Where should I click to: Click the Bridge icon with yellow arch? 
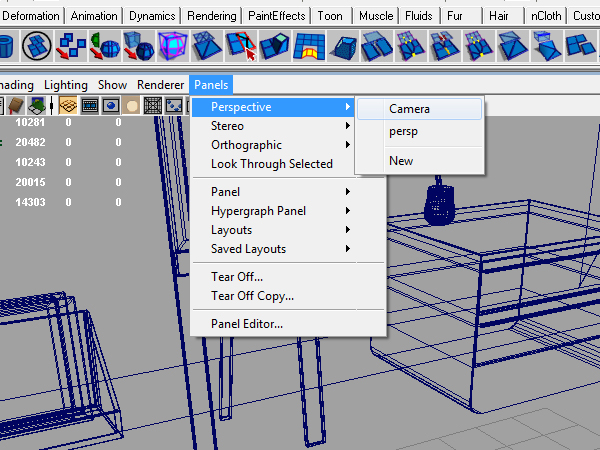tap(309, 46)
